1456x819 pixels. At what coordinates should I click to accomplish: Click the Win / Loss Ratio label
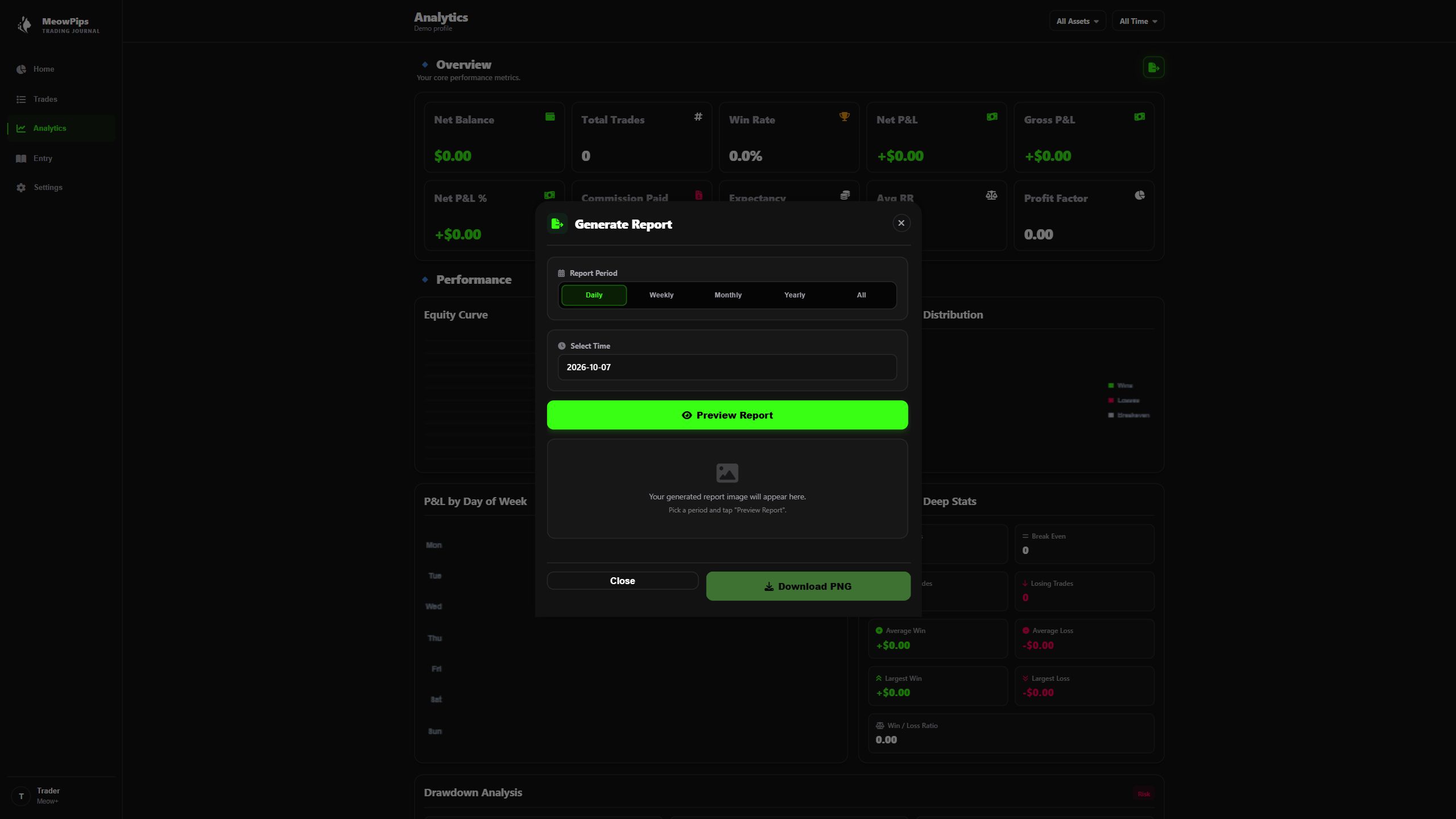point(912,726)
